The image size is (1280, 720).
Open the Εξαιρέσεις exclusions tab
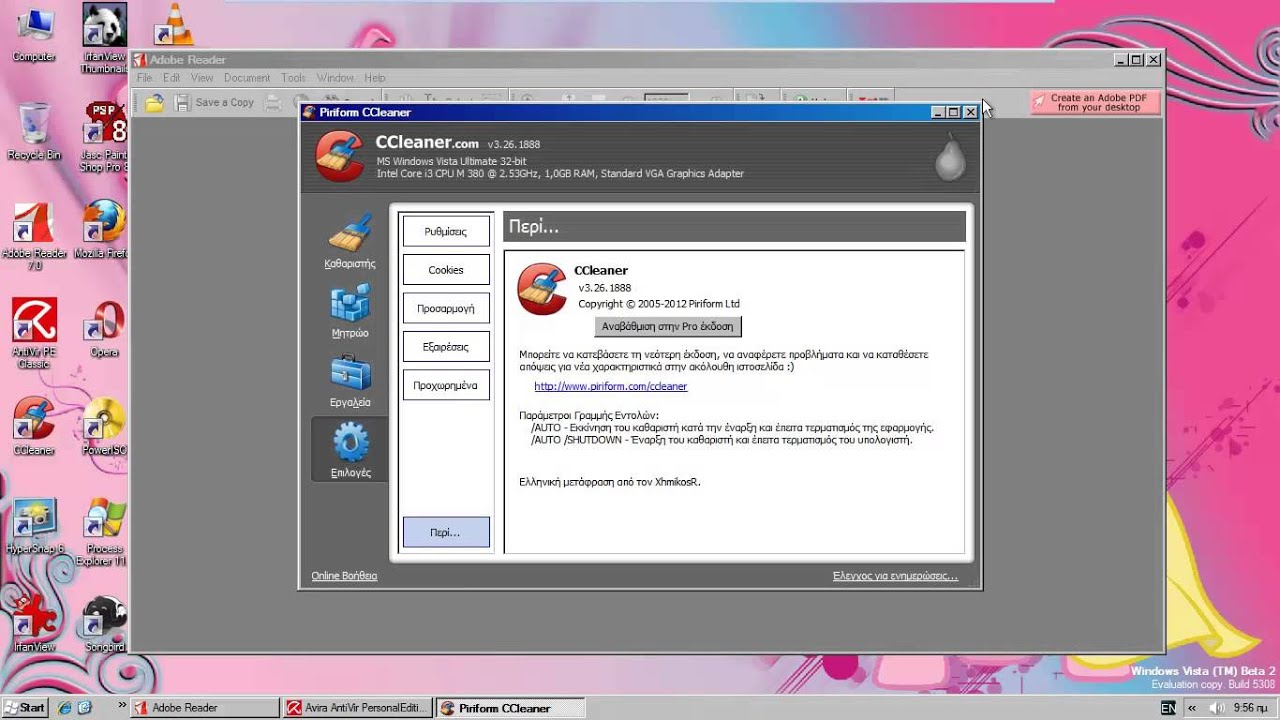point(446,347)
